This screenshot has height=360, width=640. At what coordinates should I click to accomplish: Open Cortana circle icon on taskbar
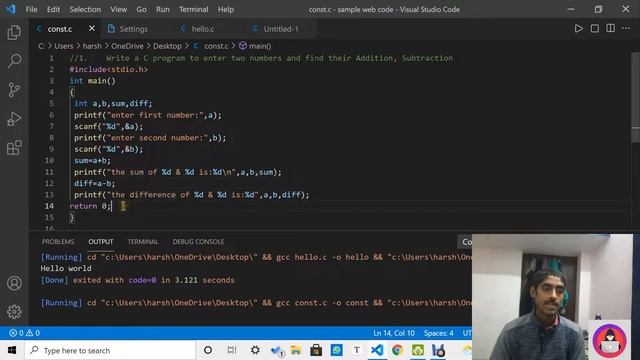[x=208, y=350]
